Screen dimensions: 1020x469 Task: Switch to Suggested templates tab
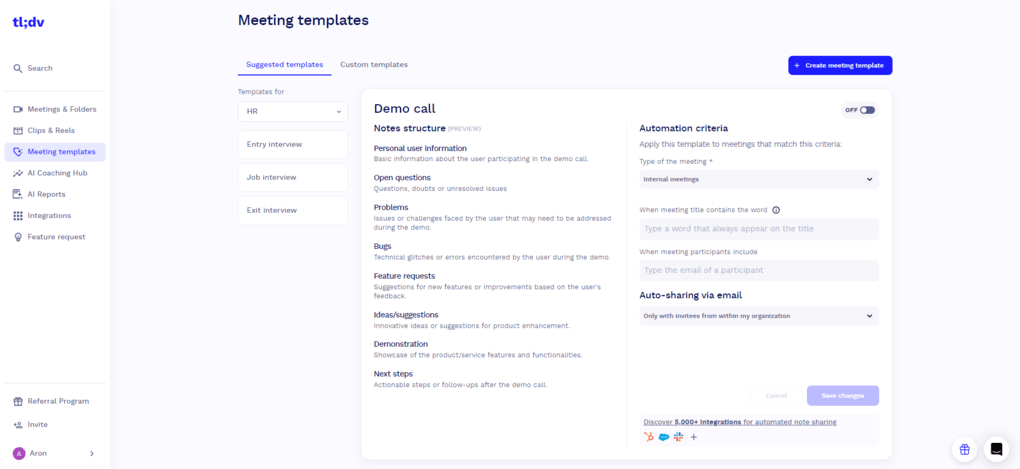pos(284,65)
